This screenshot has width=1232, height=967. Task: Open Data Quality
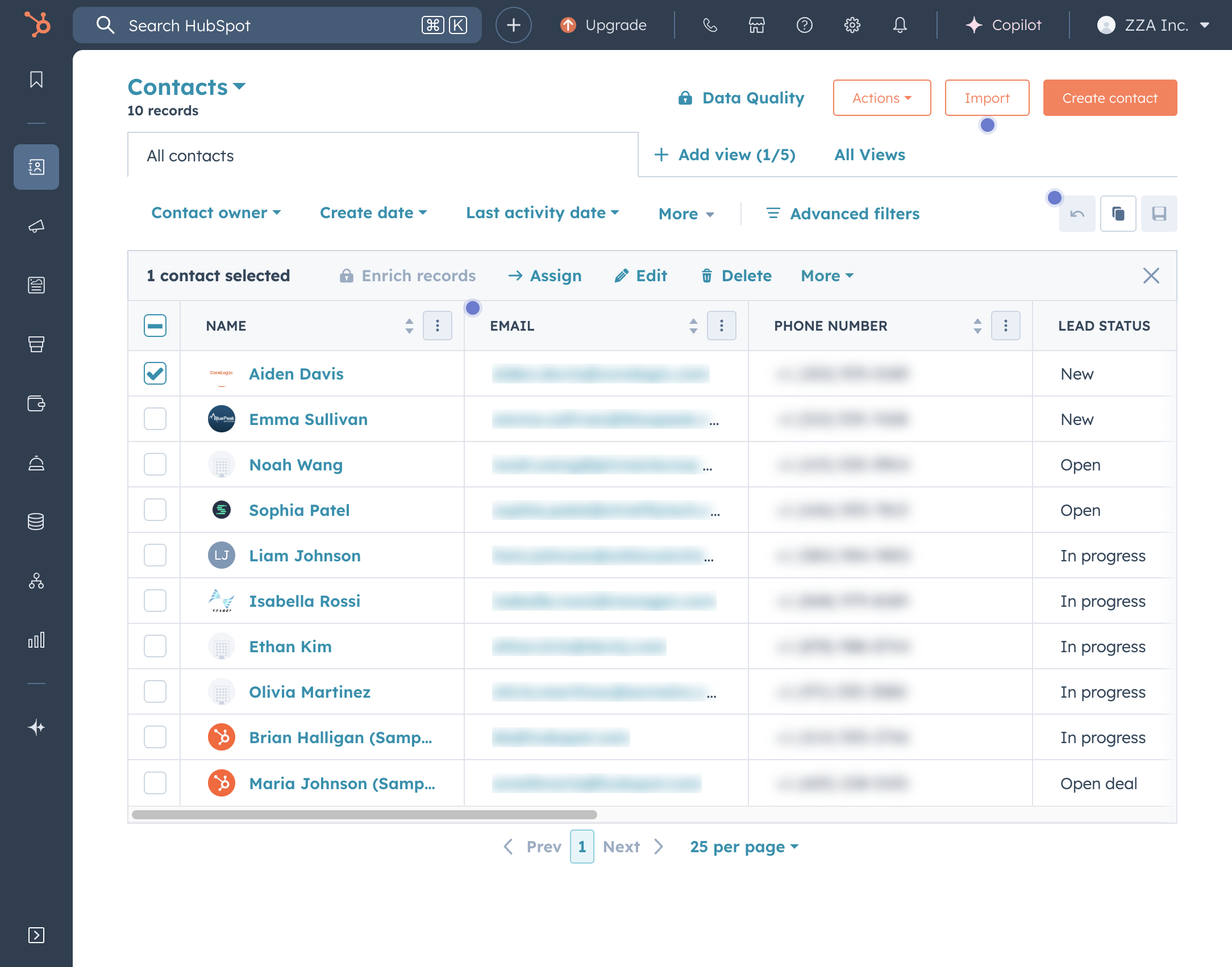click(x=742, y=98)
